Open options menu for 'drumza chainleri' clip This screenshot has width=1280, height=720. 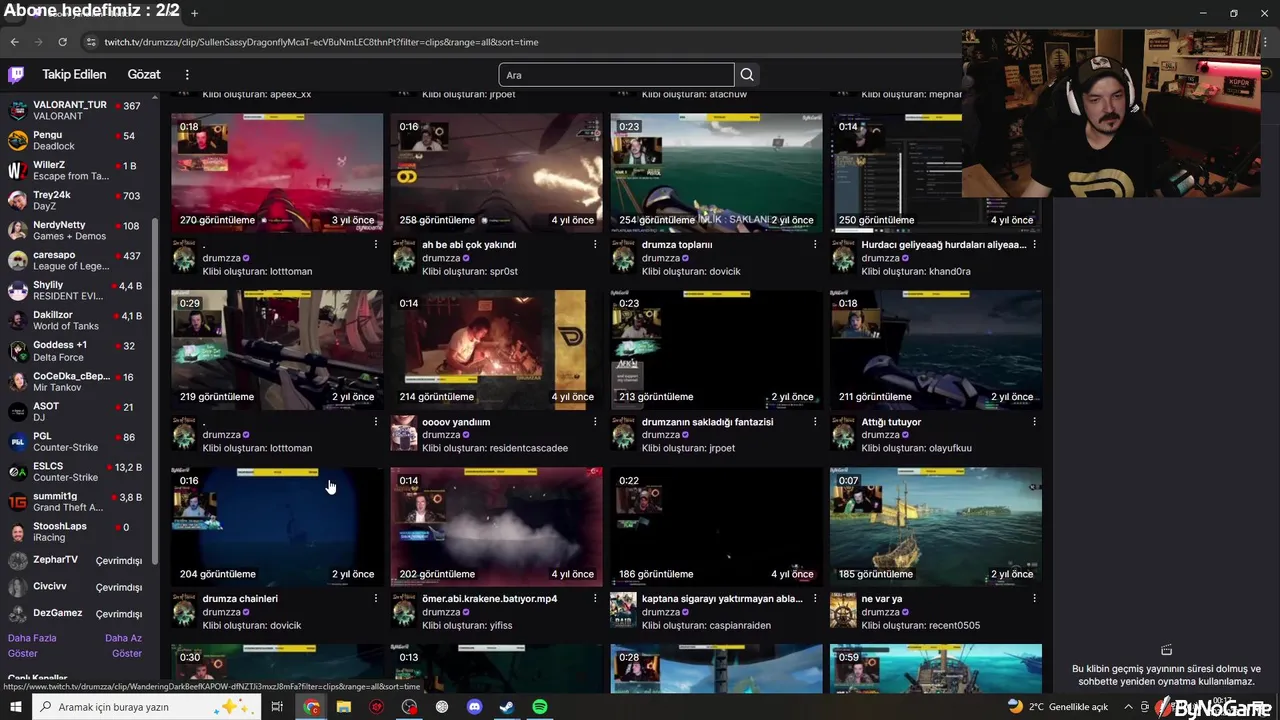(x=376, y=599)
